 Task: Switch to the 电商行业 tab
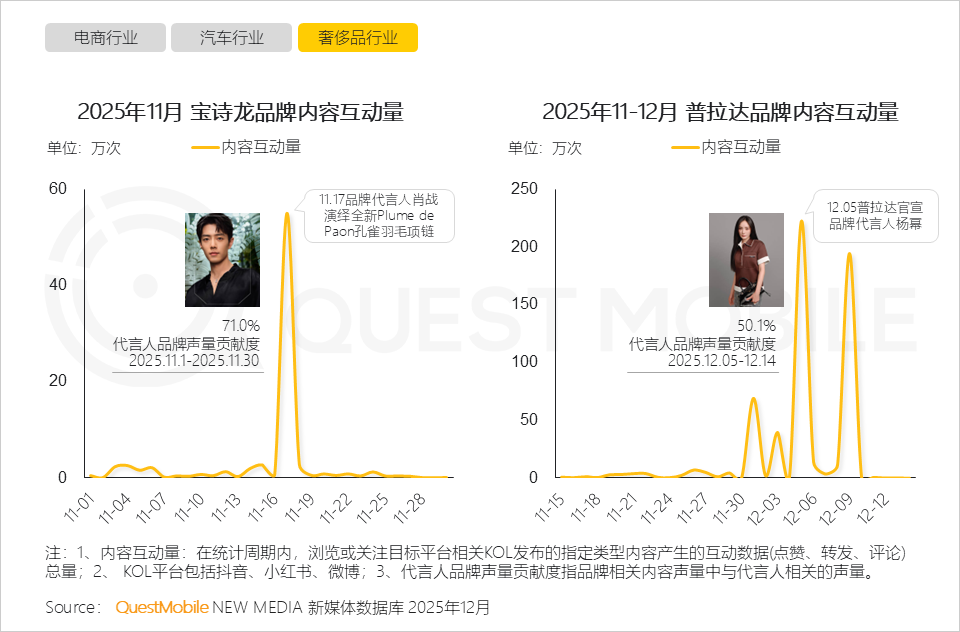(x=105, y=37)
